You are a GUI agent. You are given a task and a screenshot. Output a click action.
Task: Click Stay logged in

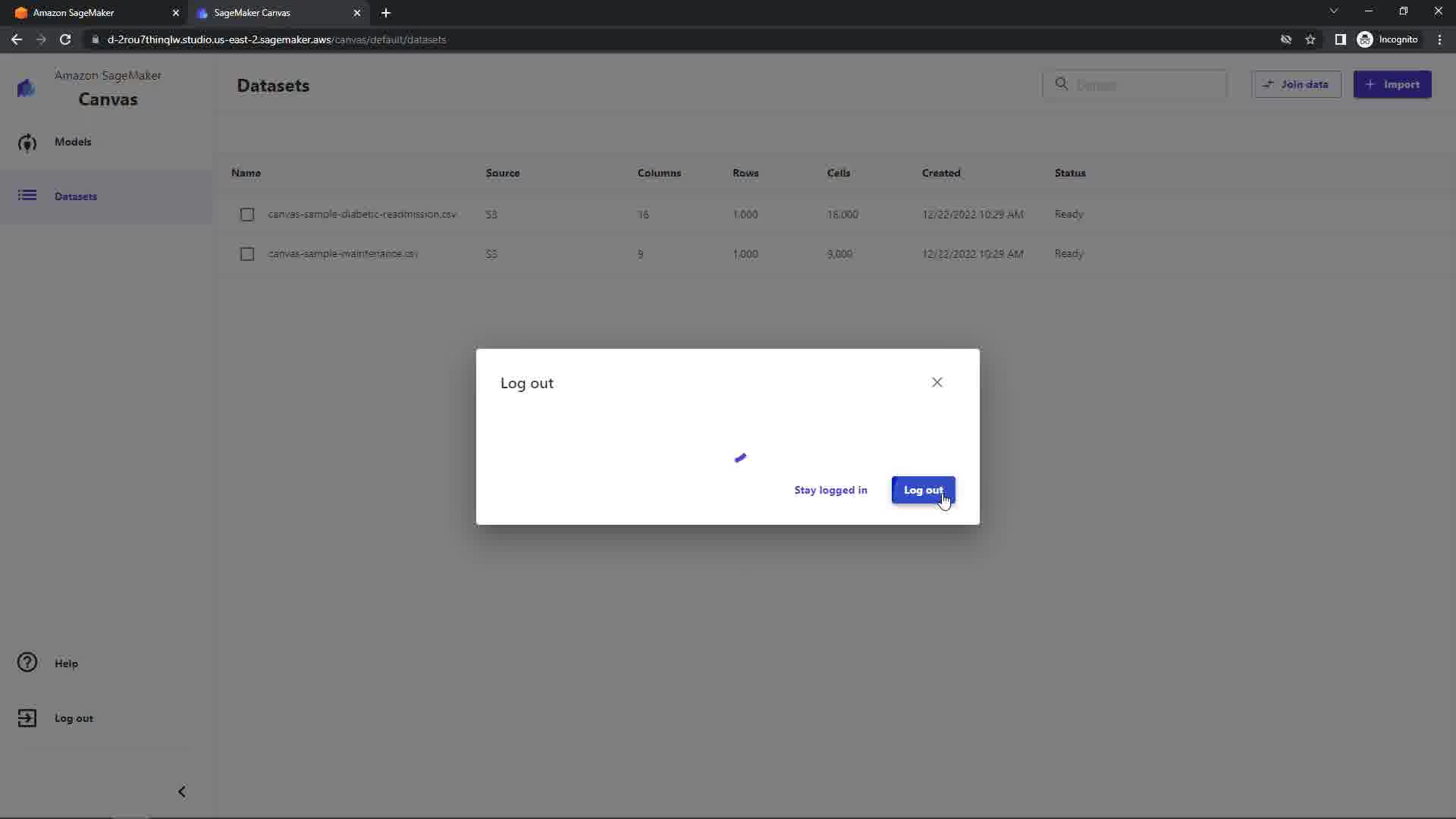click(x=830, y=490)
